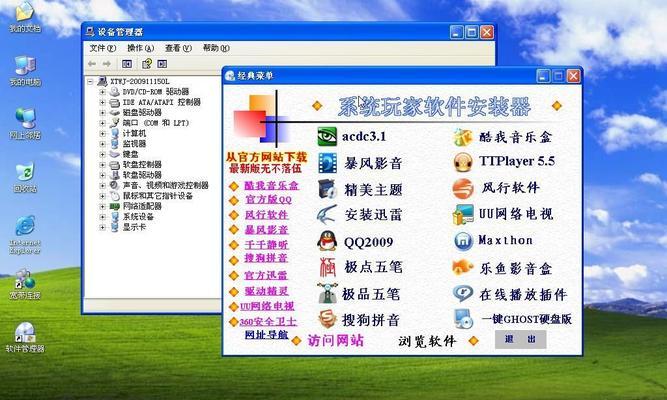667x400 pixels.
Task: Expand the 端口 (COM 和 LPT) node
Action: click(102, 123)
